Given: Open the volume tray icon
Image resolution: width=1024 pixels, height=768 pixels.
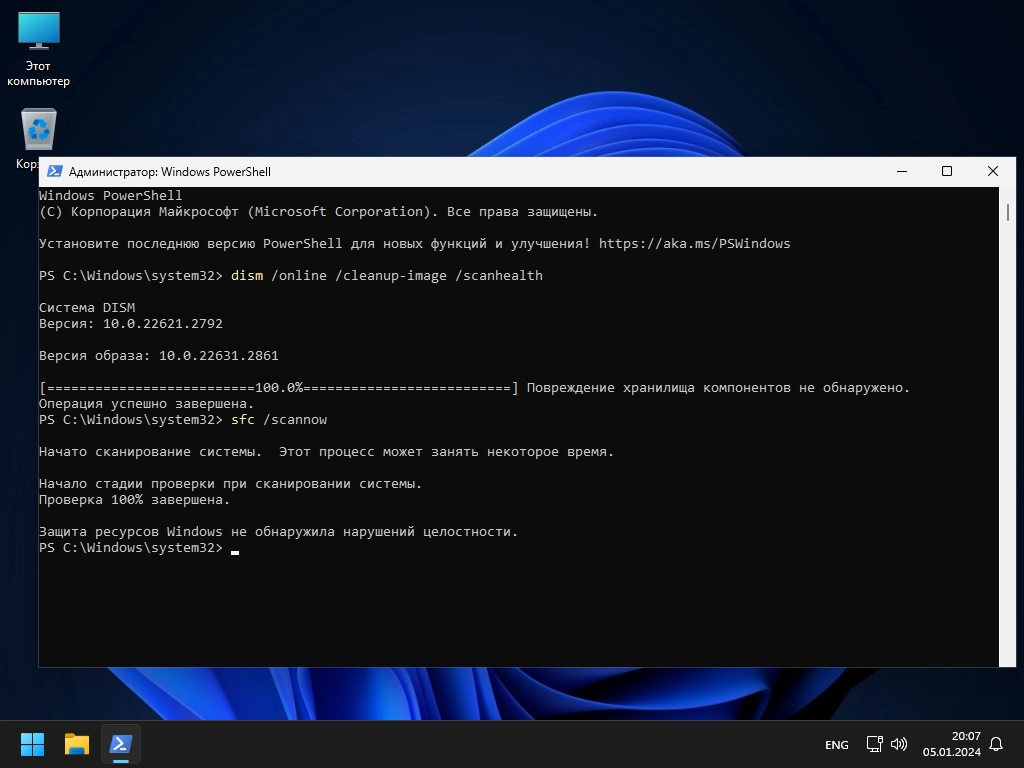Looking at the screenshot, I should pos(899,744).
